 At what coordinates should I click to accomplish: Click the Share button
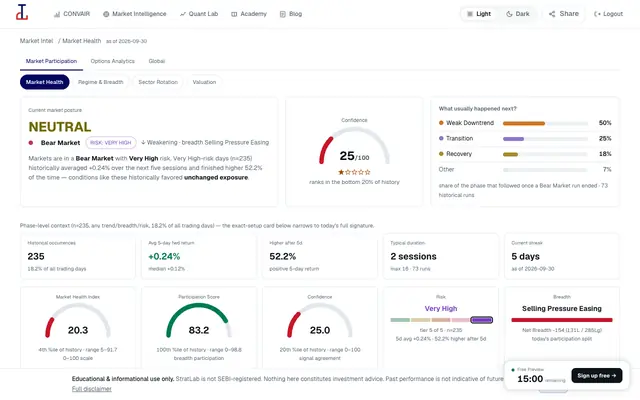[564, 14]
